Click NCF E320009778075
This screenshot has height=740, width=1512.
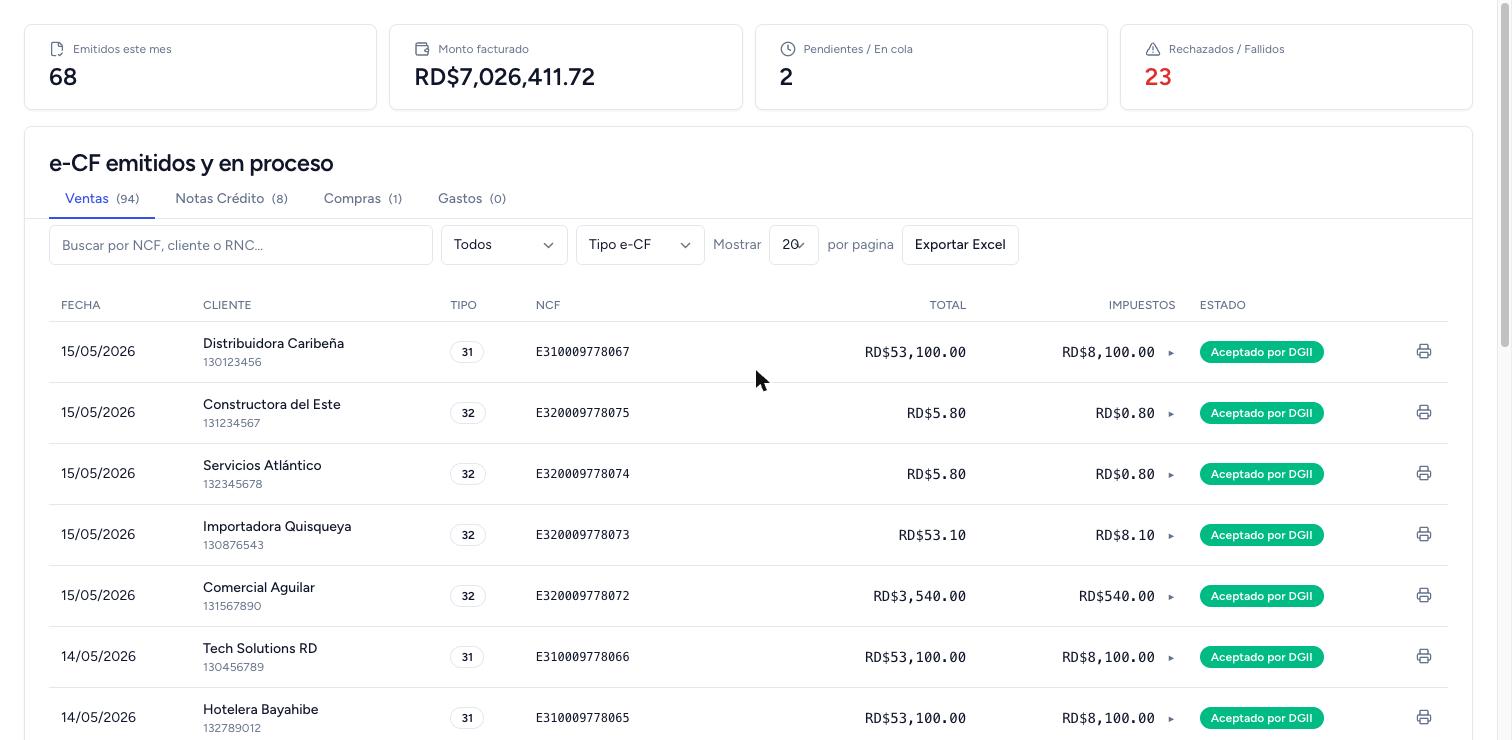[x=583, y=413]
